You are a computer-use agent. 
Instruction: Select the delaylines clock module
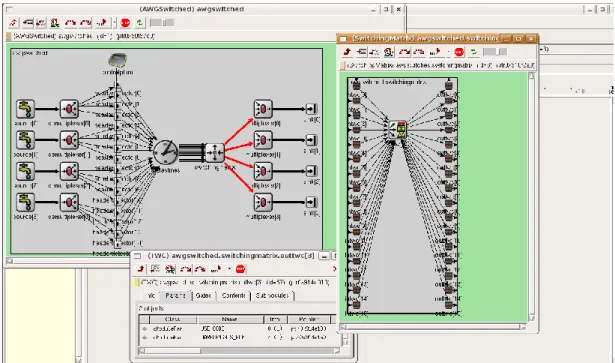tap(165, 152)
